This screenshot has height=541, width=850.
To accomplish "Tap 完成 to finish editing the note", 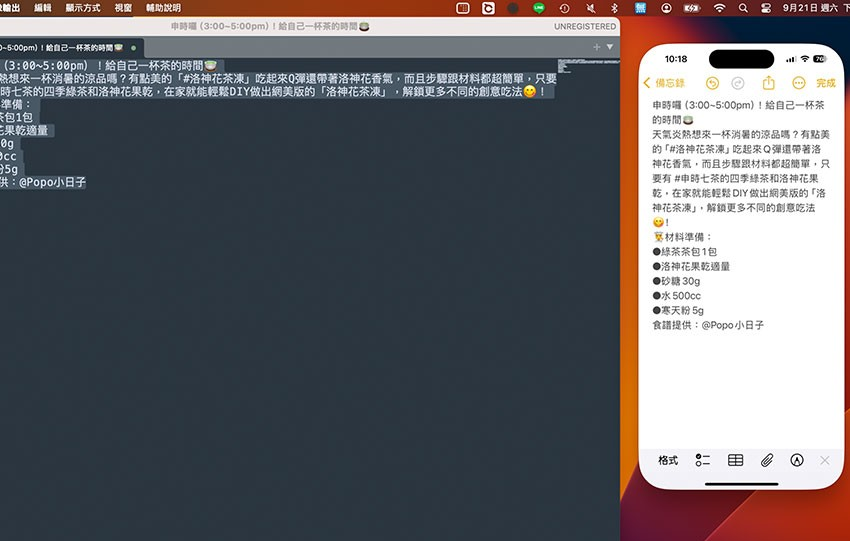I will click(826, 83).
